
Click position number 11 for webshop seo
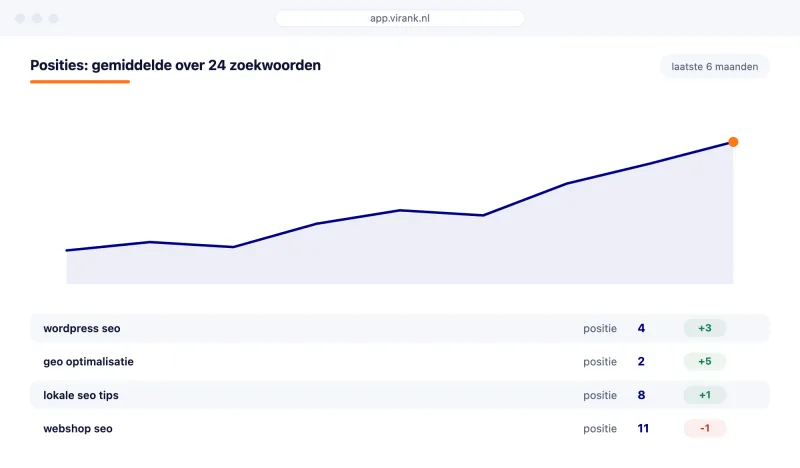(x=643, y=428)
